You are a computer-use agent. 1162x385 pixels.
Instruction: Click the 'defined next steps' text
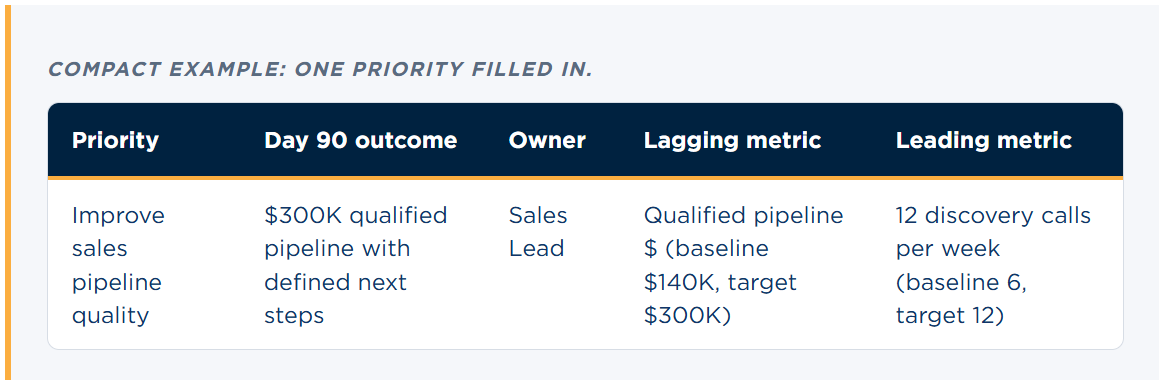click(336, 299)
